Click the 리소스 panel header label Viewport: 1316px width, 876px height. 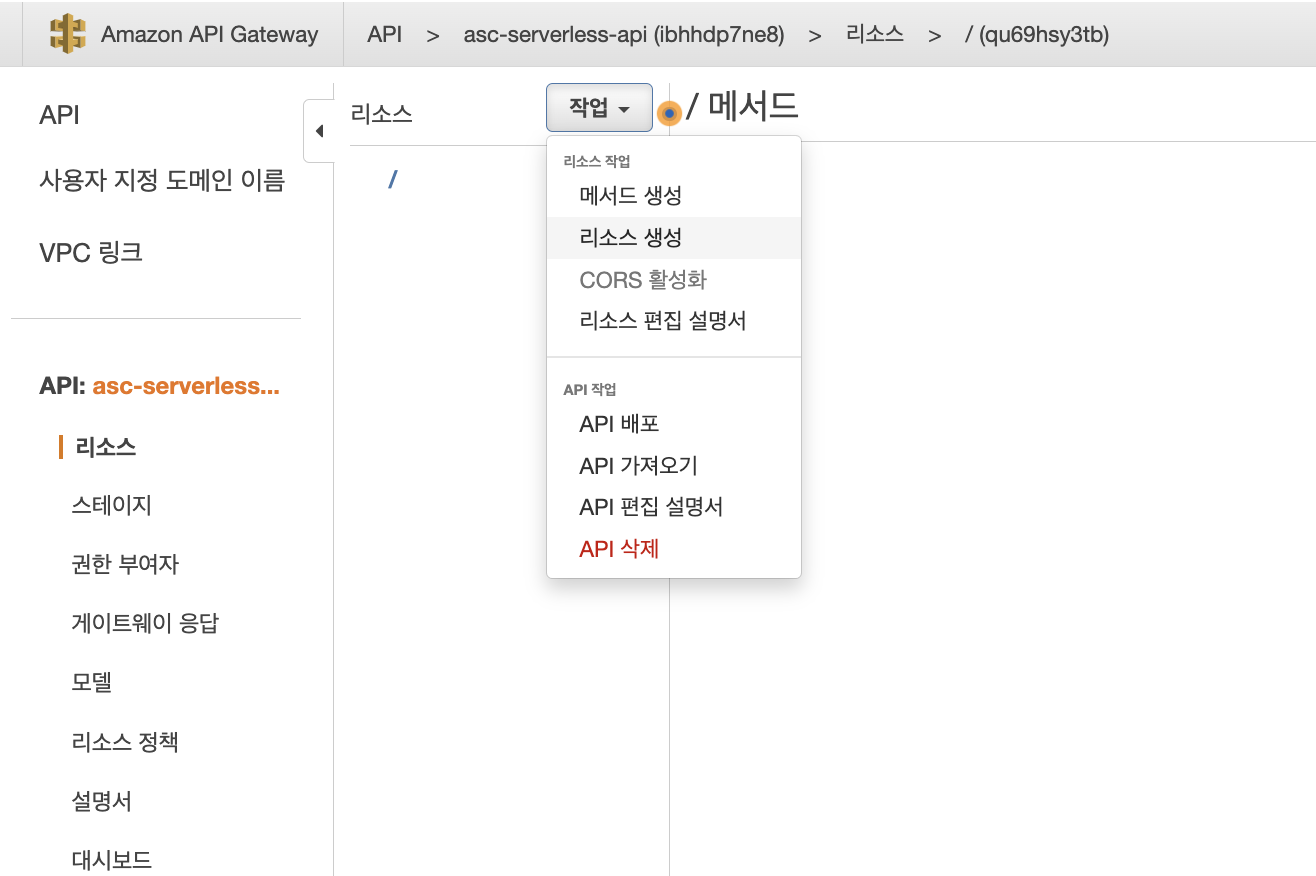(381, 114)
